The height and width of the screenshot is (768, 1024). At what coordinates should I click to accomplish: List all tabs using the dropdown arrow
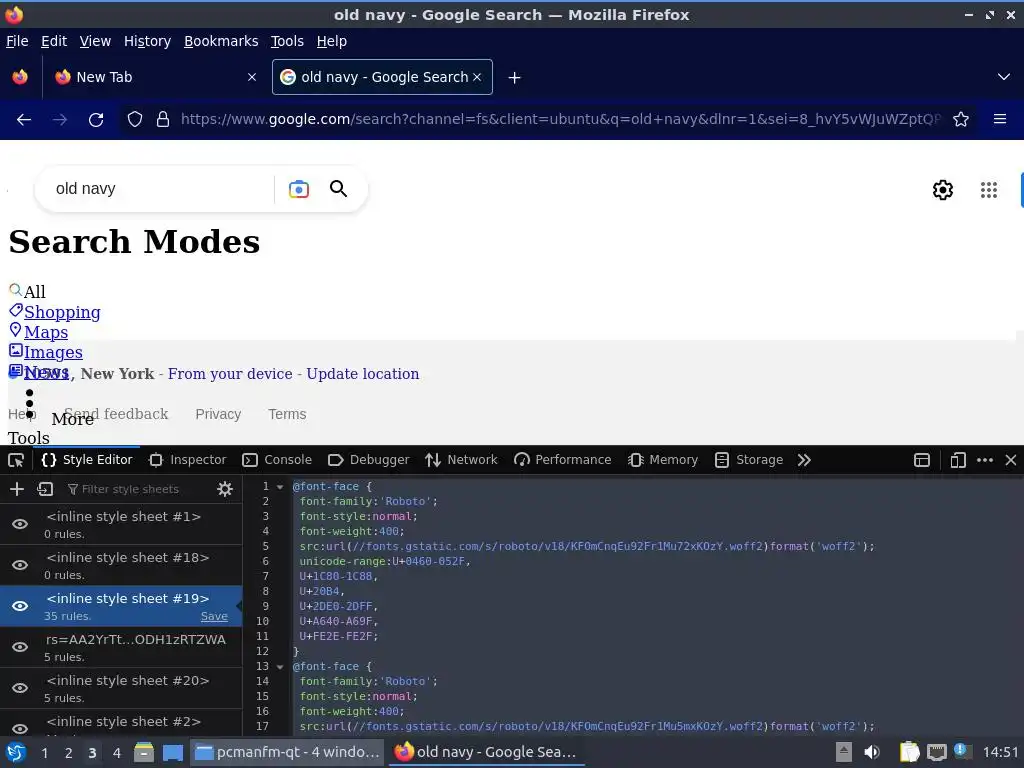pos(1004,77)
